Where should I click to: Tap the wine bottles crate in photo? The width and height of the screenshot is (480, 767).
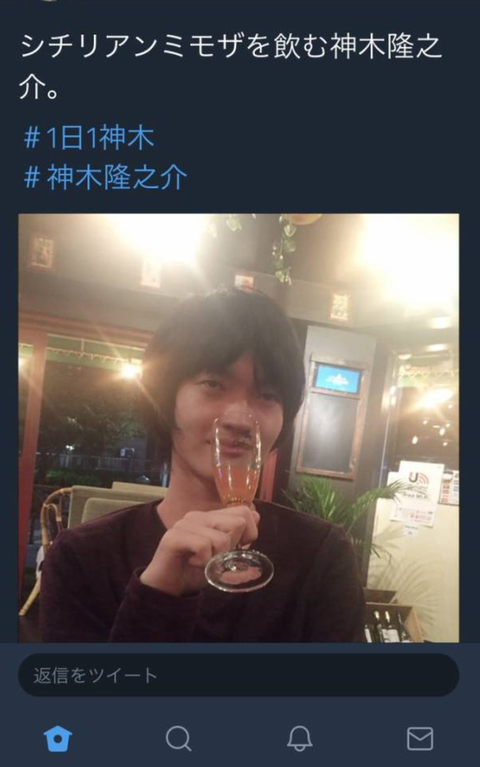tap(391, 622)
